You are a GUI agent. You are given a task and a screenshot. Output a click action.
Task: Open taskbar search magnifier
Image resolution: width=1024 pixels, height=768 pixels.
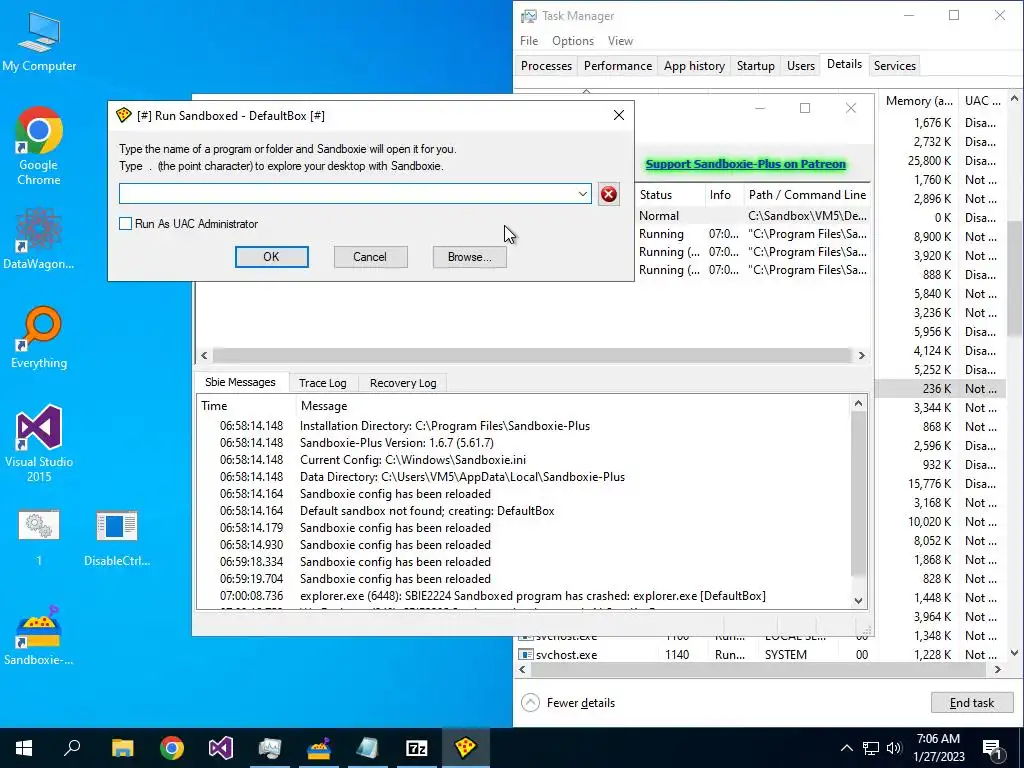[72, 748]
